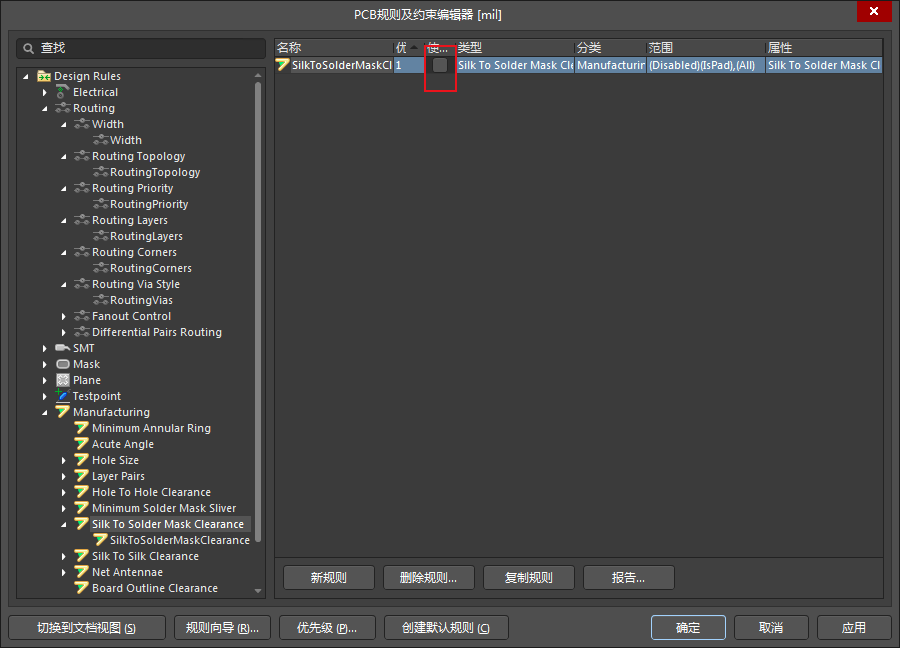Expand the Testpoint tree node

click(45, 397)
